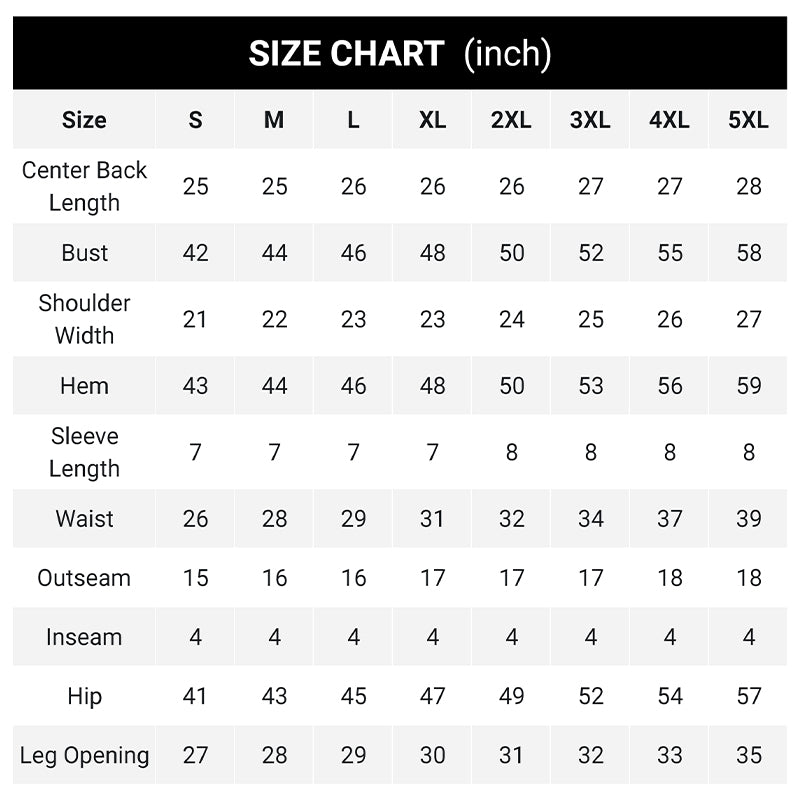Select the 'Waist' row label
Viewport: 800px width, 800px height.
pyautogui.click(x=84, y=519)
